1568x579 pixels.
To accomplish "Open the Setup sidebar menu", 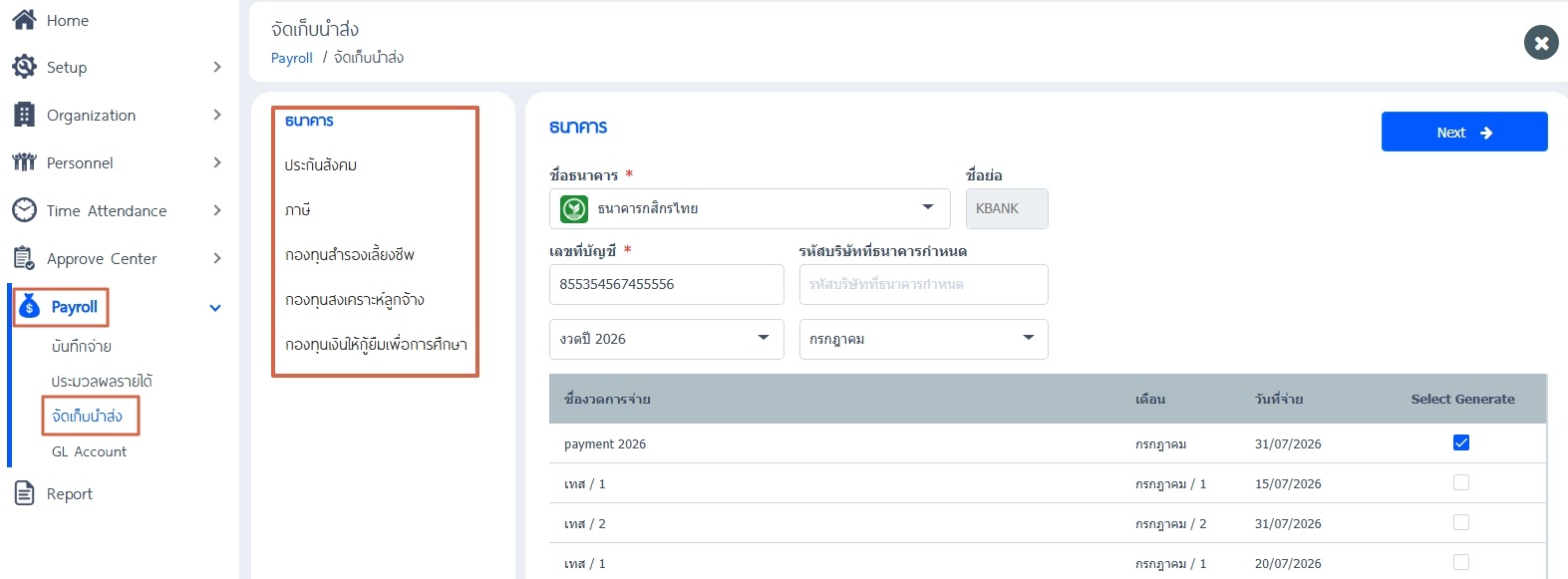I will click(67, 67).
